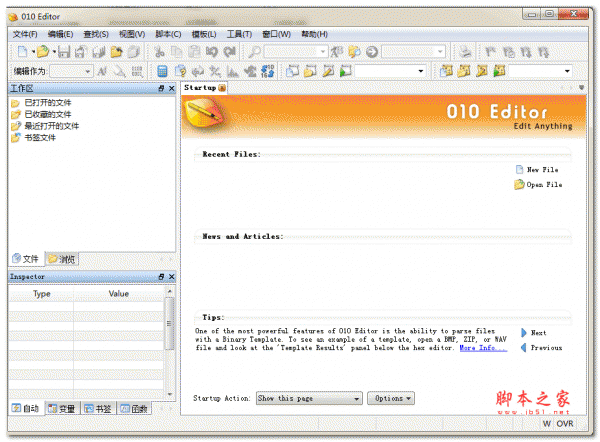Viewport: 600px width, 442px height.
Task: Click the Run Script green arrow icon
Action: 345,71
